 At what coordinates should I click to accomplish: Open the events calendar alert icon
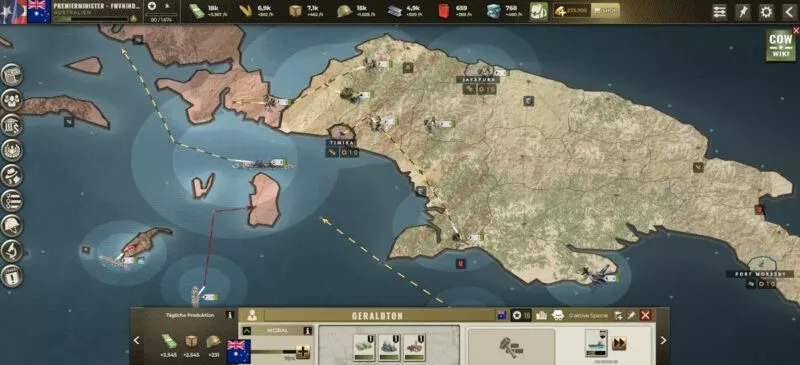(x=12, y=276)
